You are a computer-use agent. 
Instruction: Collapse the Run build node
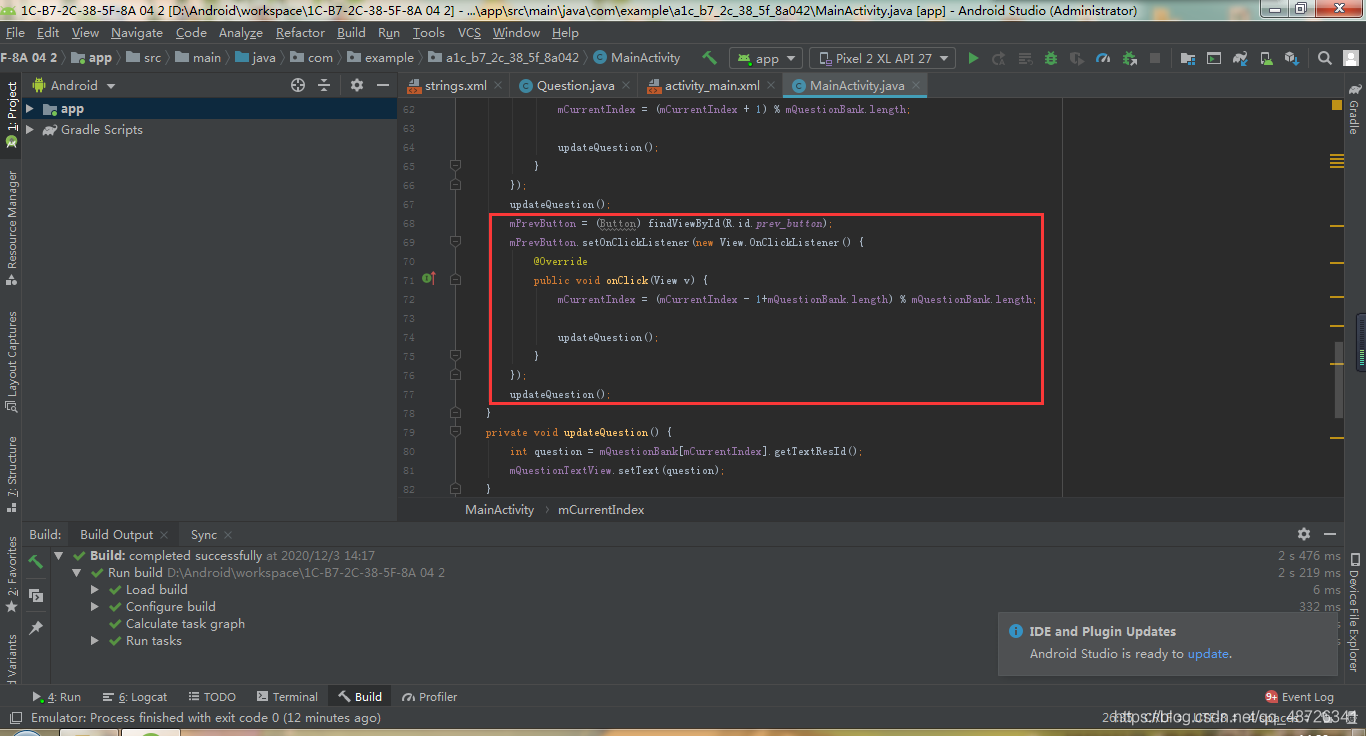77,573
